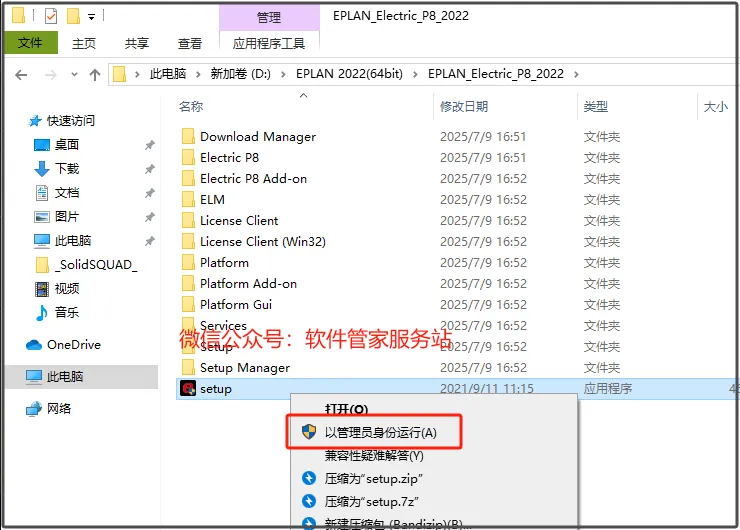Click the Downloads arrow icon in sidebar
740x530 pixels.
tap(42, 168)
